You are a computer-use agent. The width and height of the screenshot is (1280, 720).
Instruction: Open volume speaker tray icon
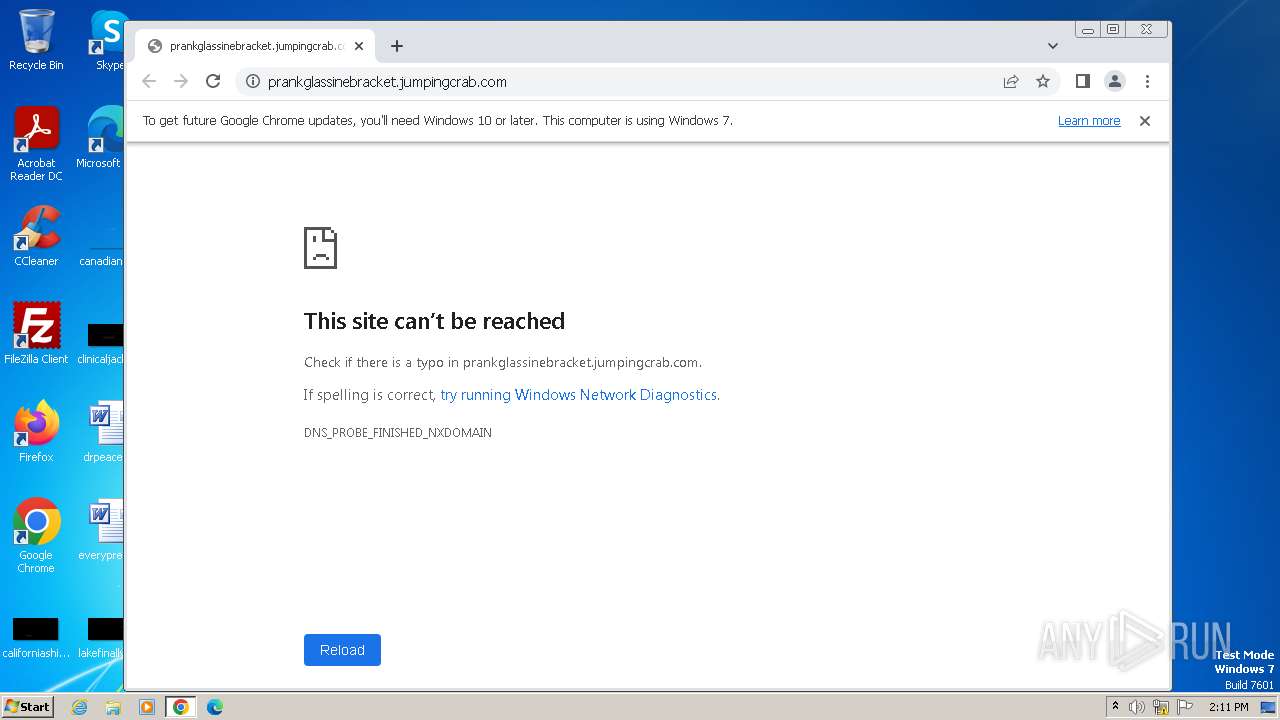pos(1137,707)
